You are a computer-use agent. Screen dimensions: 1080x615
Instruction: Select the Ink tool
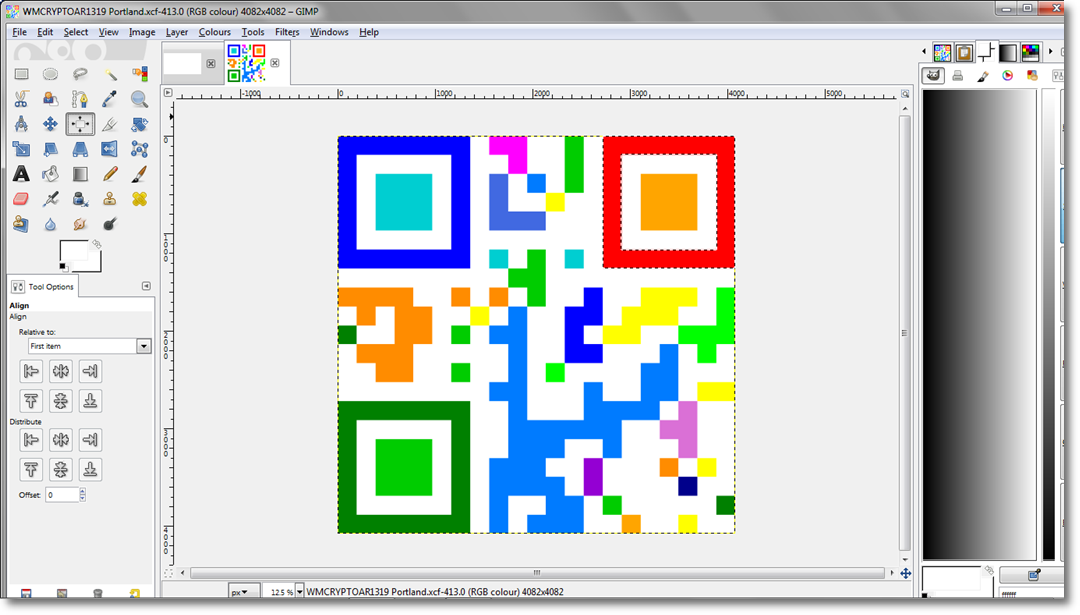80,199
